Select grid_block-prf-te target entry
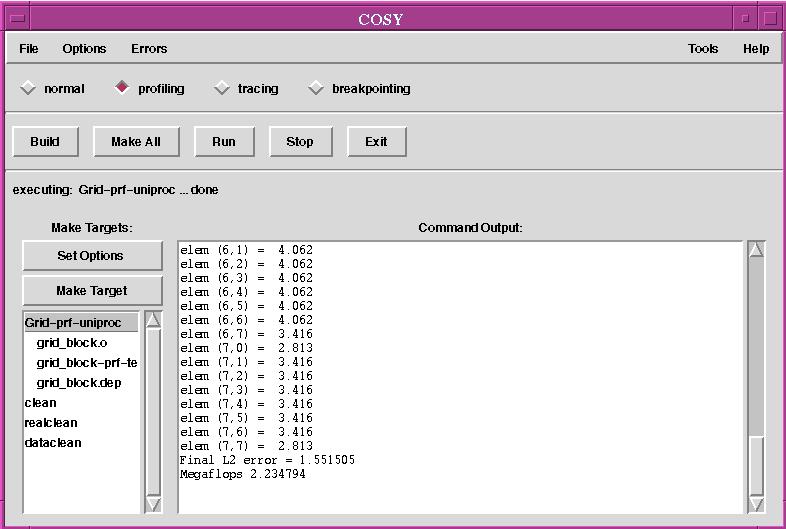The image size is (786, 529). coord(87,363)
